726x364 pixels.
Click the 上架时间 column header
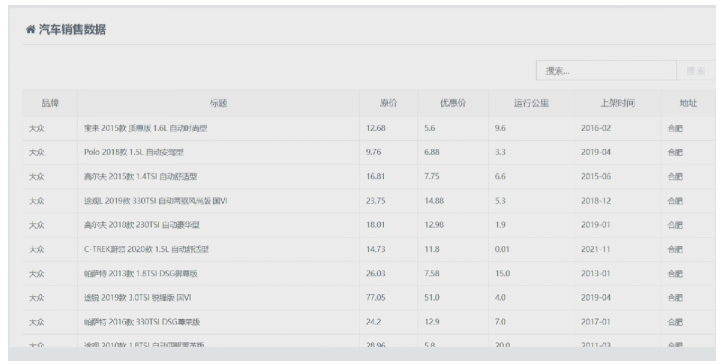618,103
